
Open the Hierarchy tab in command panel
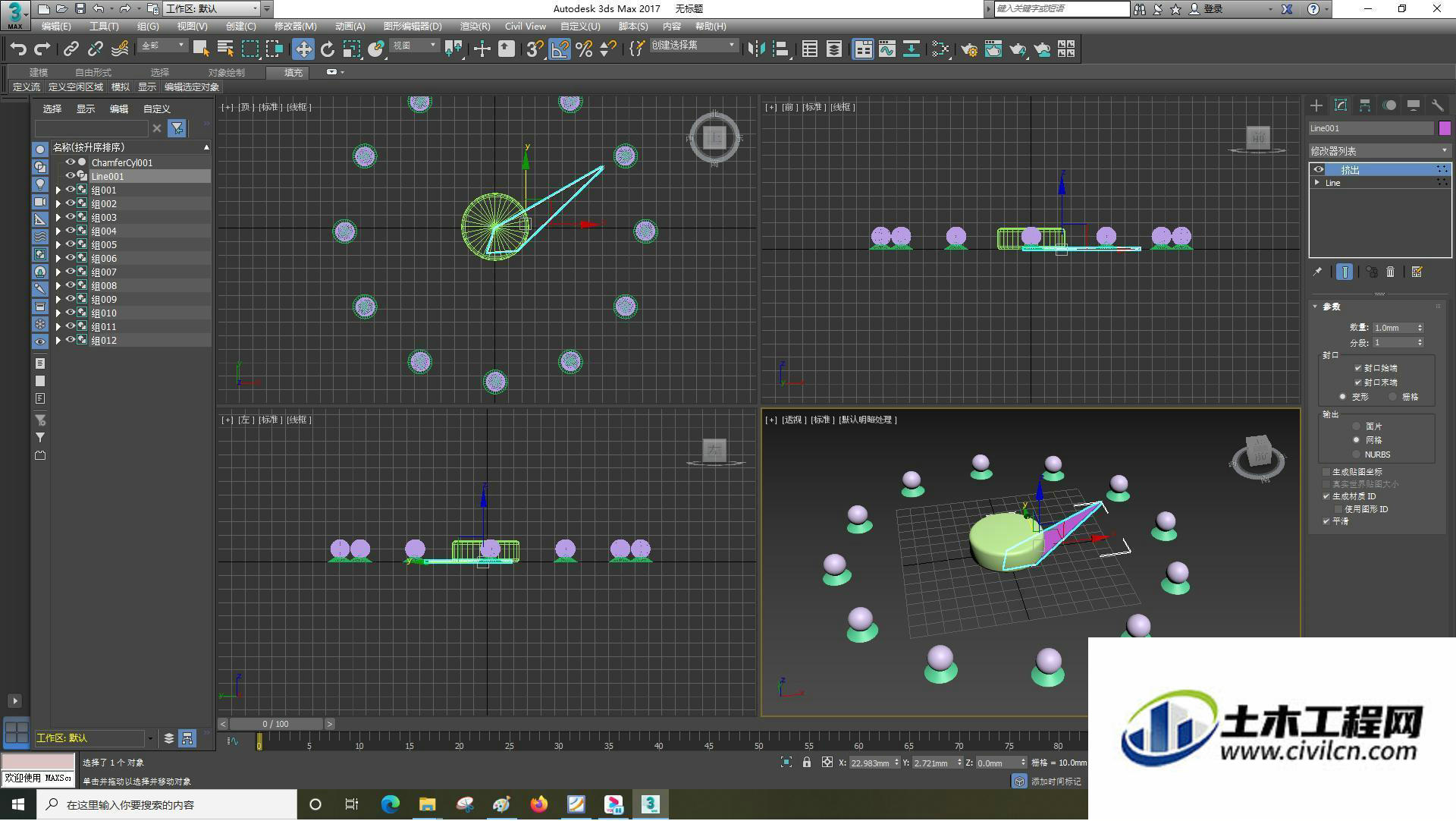point(1365,105)
